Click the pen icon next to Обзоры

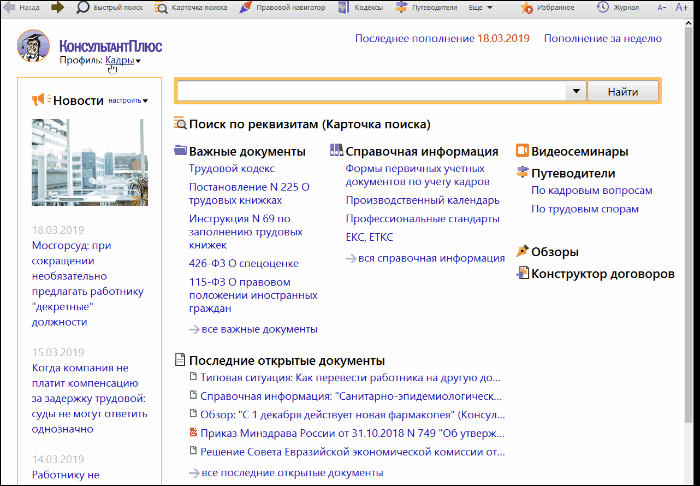coord(522,251)
